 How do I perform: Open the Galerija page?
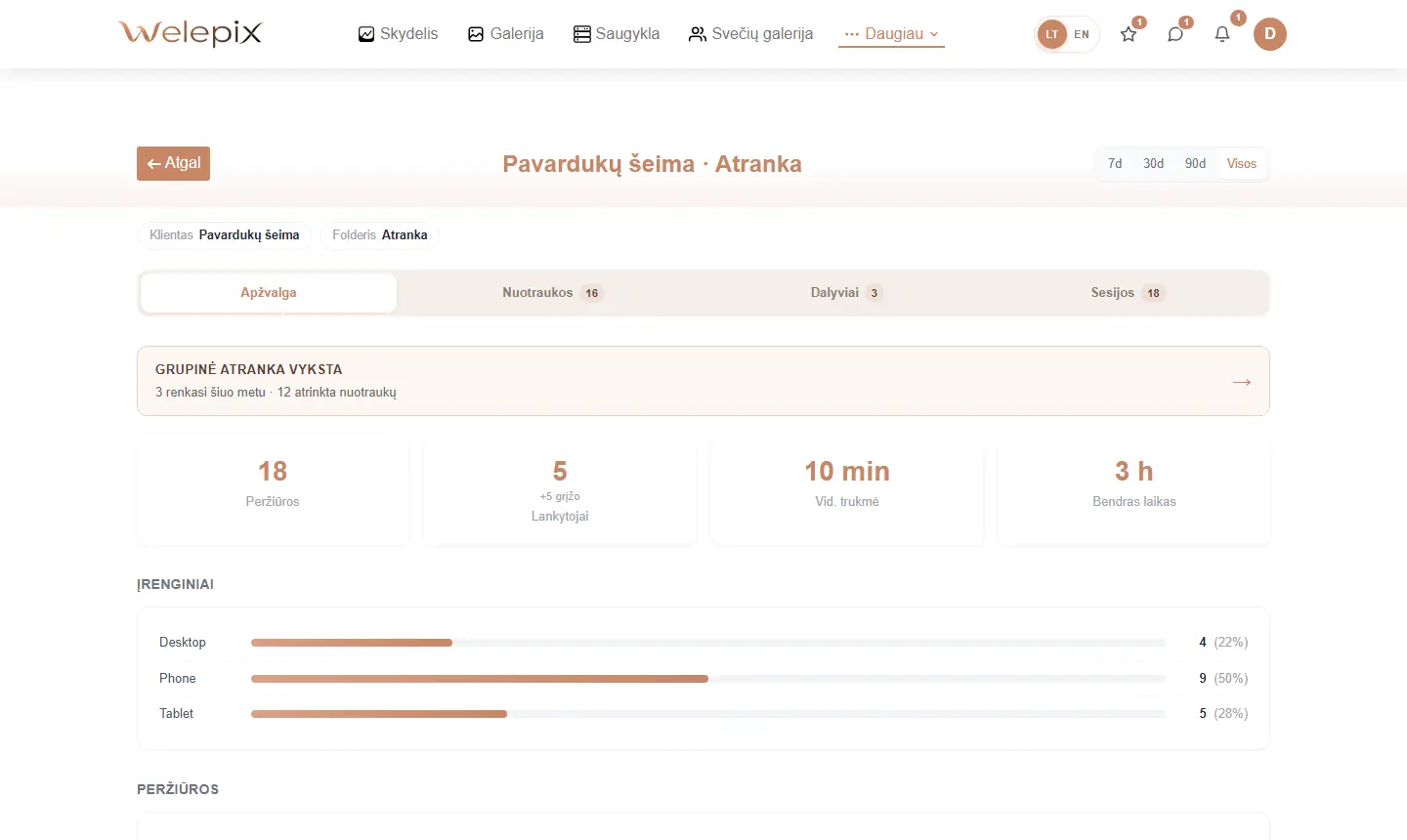(x=506, y=34)
